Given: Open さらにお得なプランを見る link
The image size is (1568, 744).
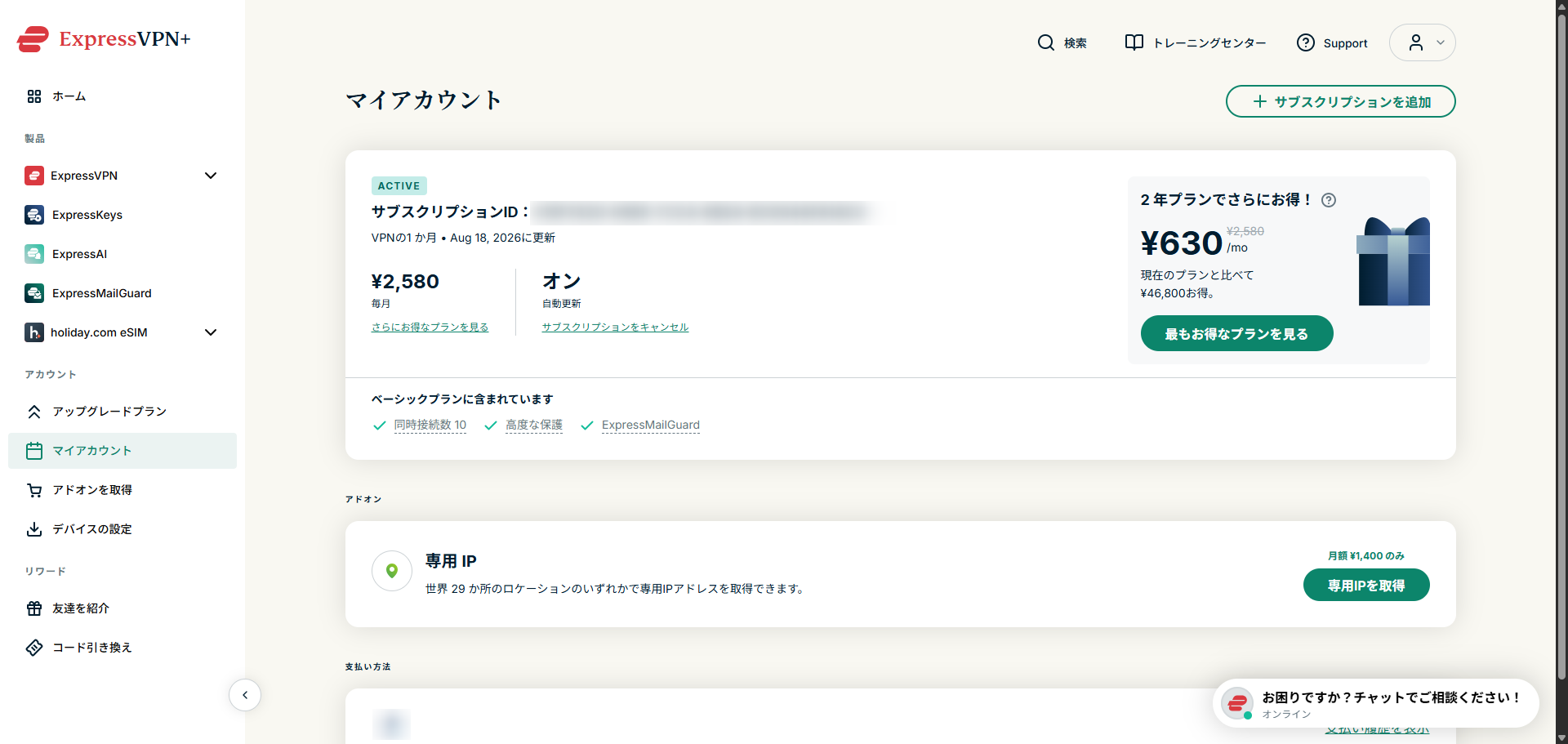Looking at the screenshot, I should click(x=430, y=327).
